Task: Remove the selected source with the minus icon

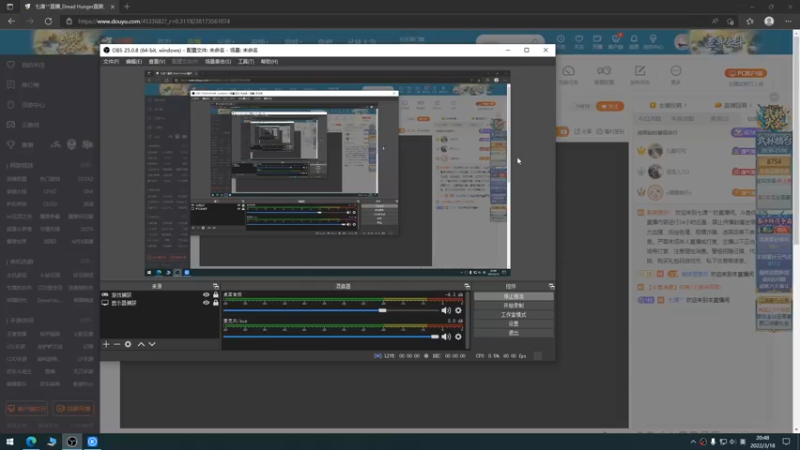Action: 117,344
